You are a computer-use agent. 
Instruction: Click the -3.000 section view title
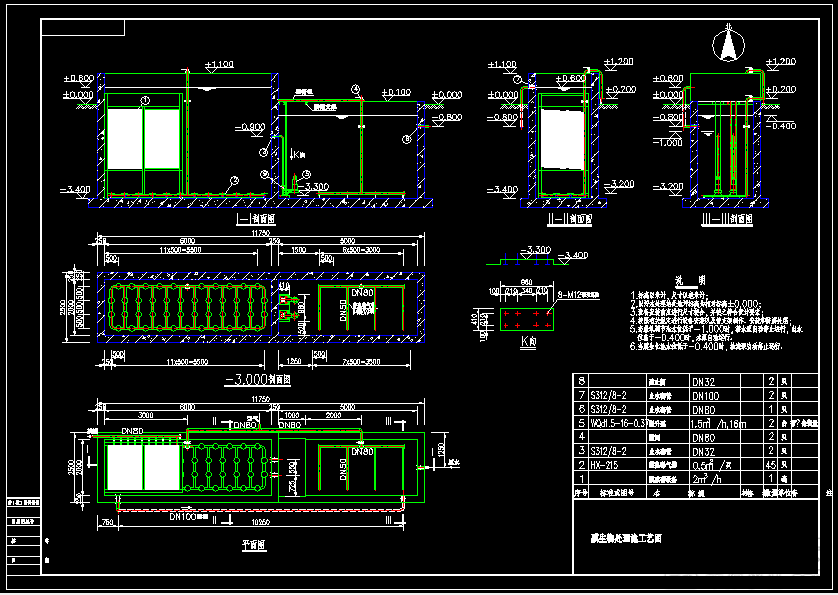click(x=258, y=380)
